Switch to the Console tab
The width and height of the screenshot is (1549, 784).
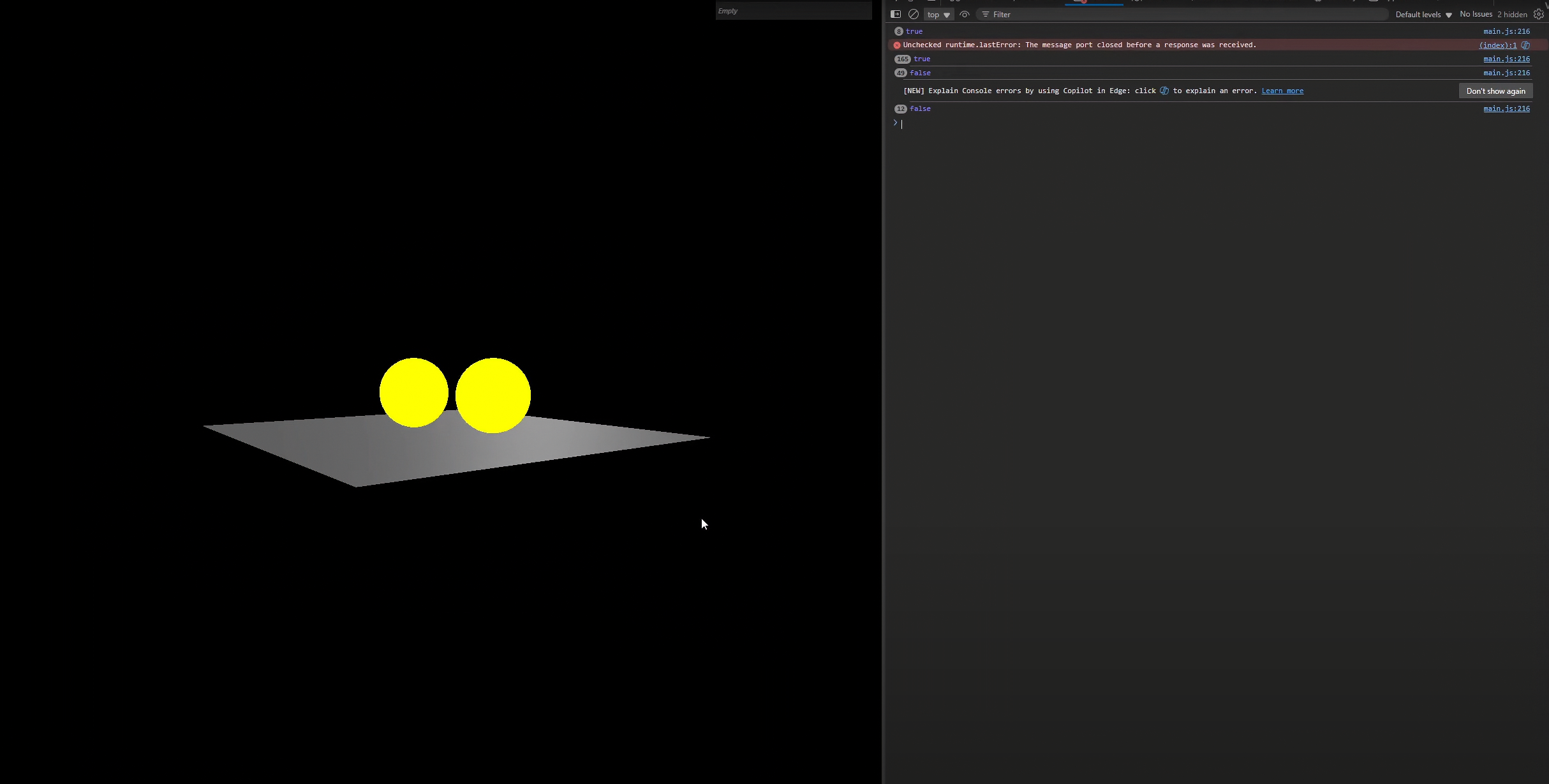point(1094,2)
